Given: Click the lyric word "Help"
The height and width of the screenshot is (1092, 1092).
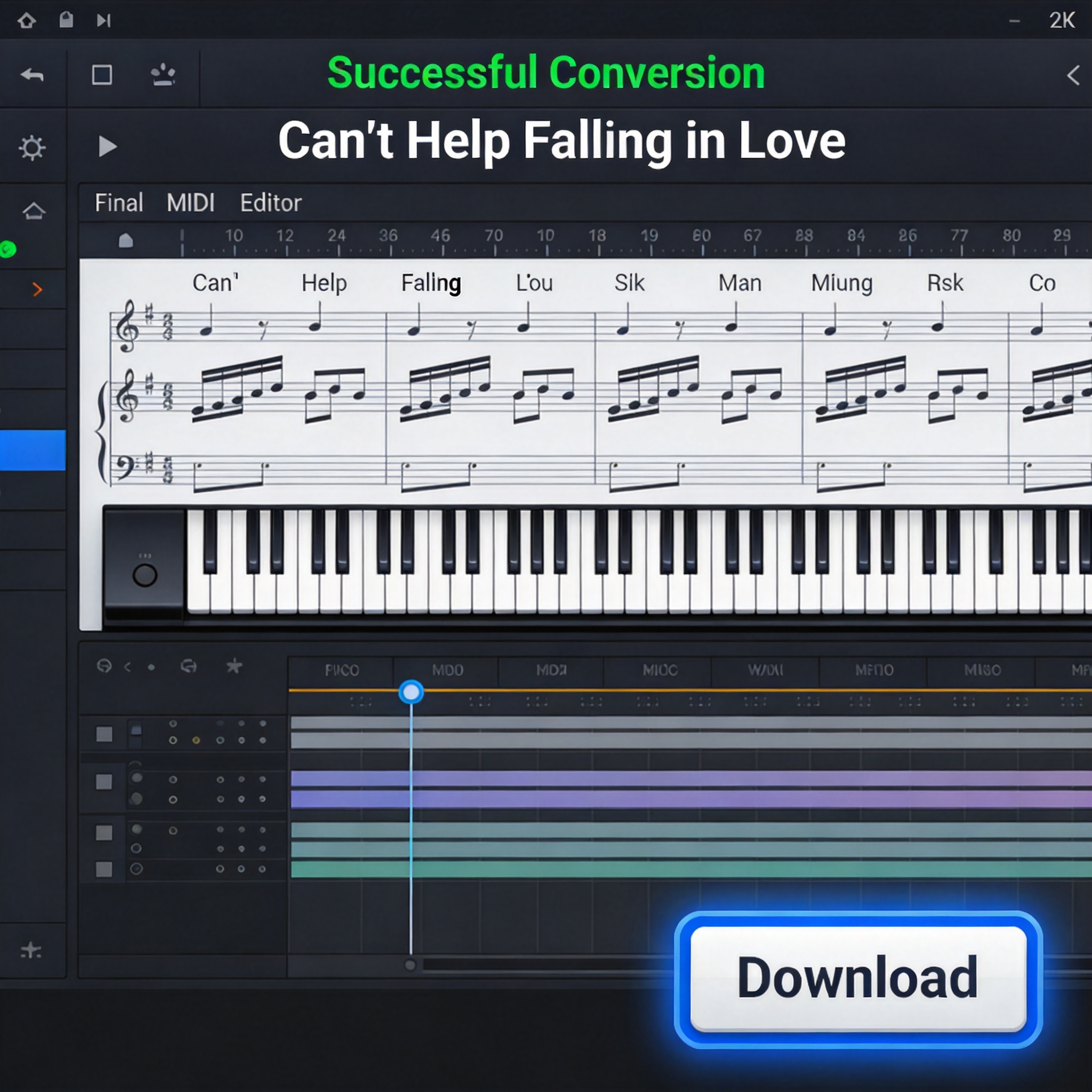Looking at the screenshot, I should [324, 283].
